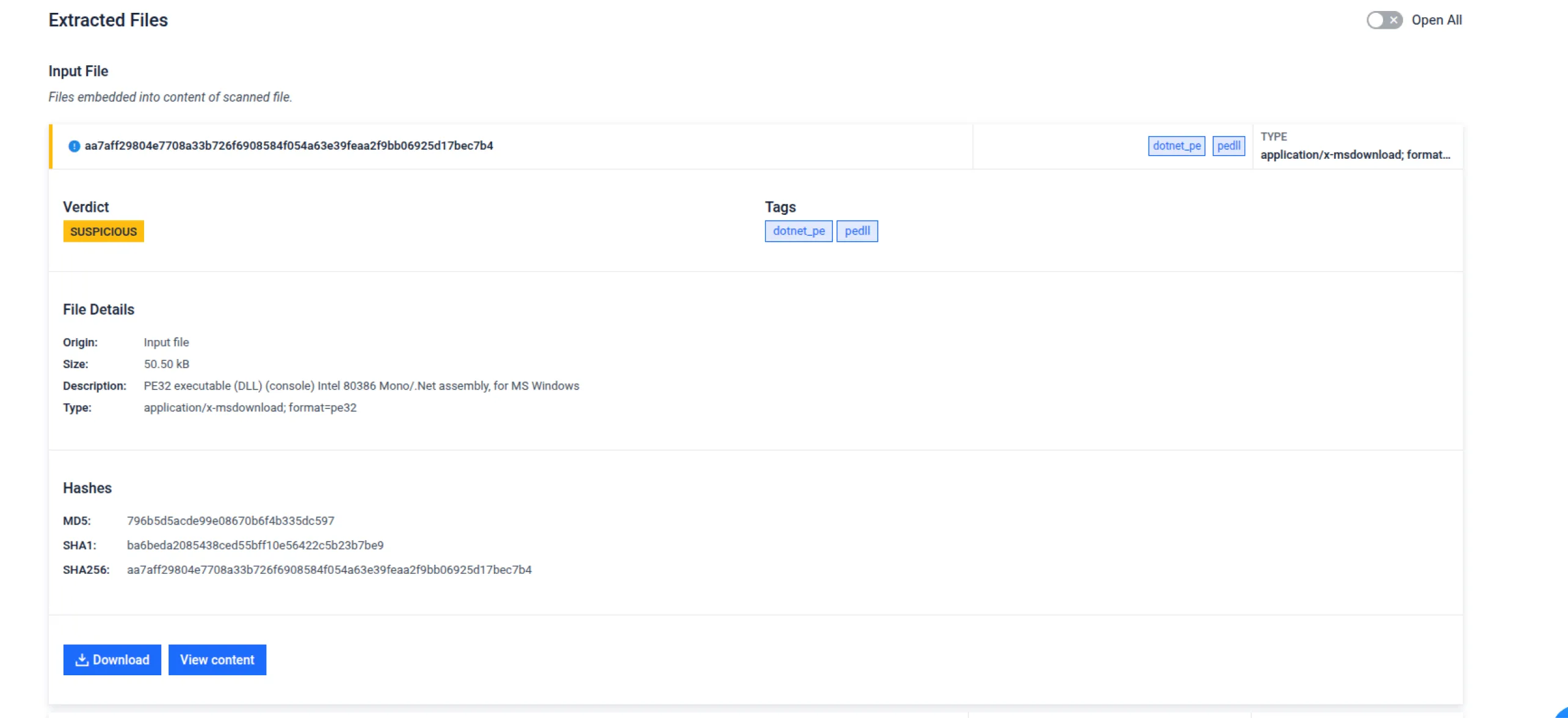Expand the truncated application/x-msdownload TYPE text
The image size is (1568, 718).
click(1356, 155)
